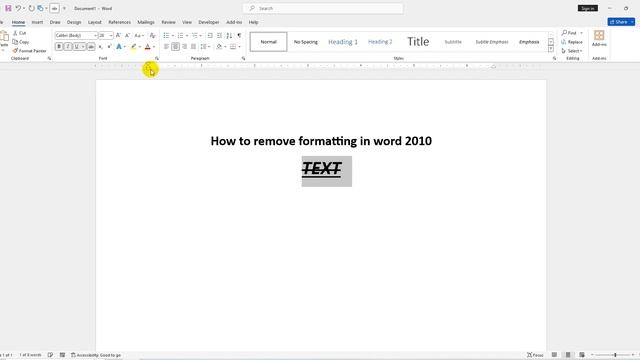Open the Insert tab
Screen dimensions: 640x360
37,22
